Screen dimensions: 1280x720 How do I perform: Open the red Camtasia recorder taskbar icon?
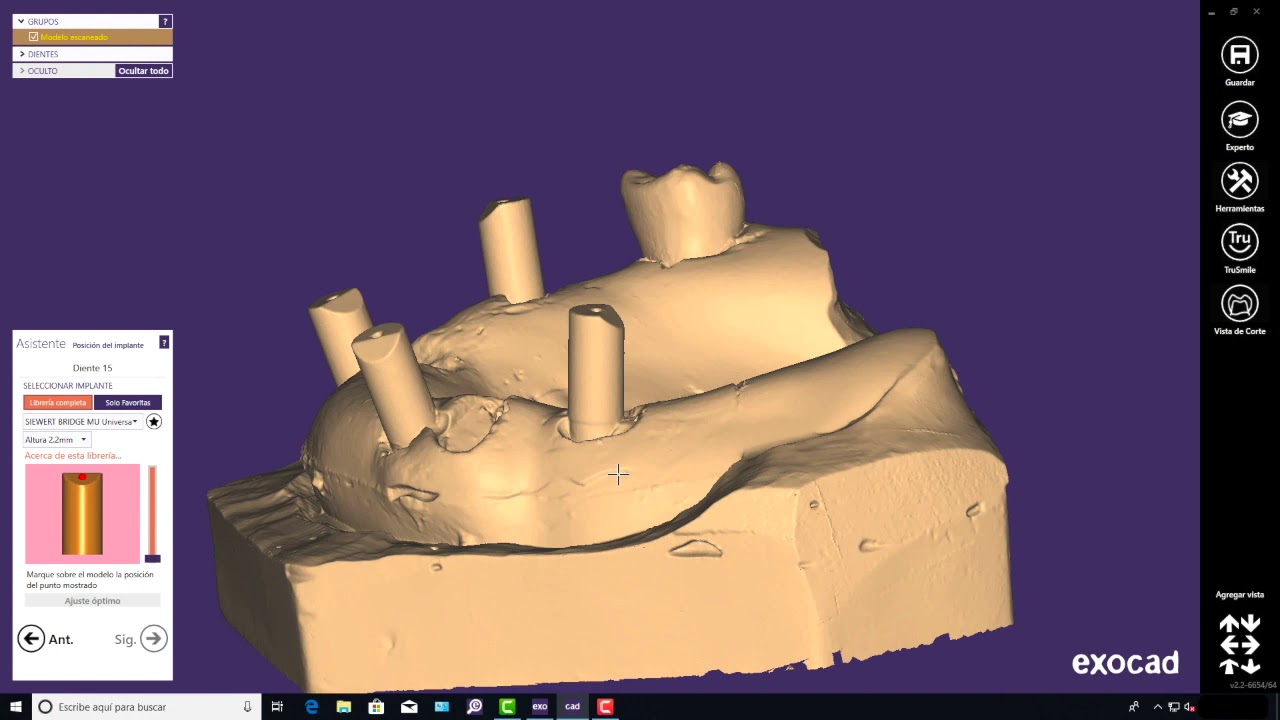point(605,707)
